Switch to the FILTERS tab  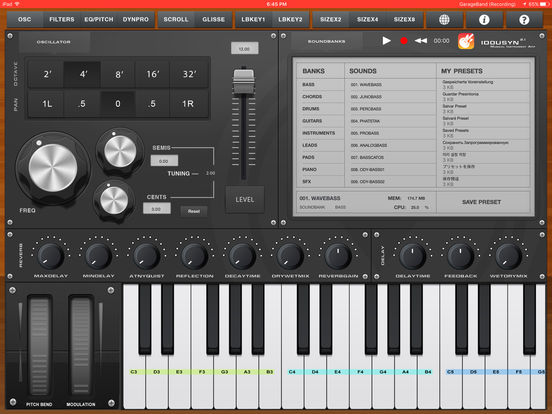coord(62,19)
